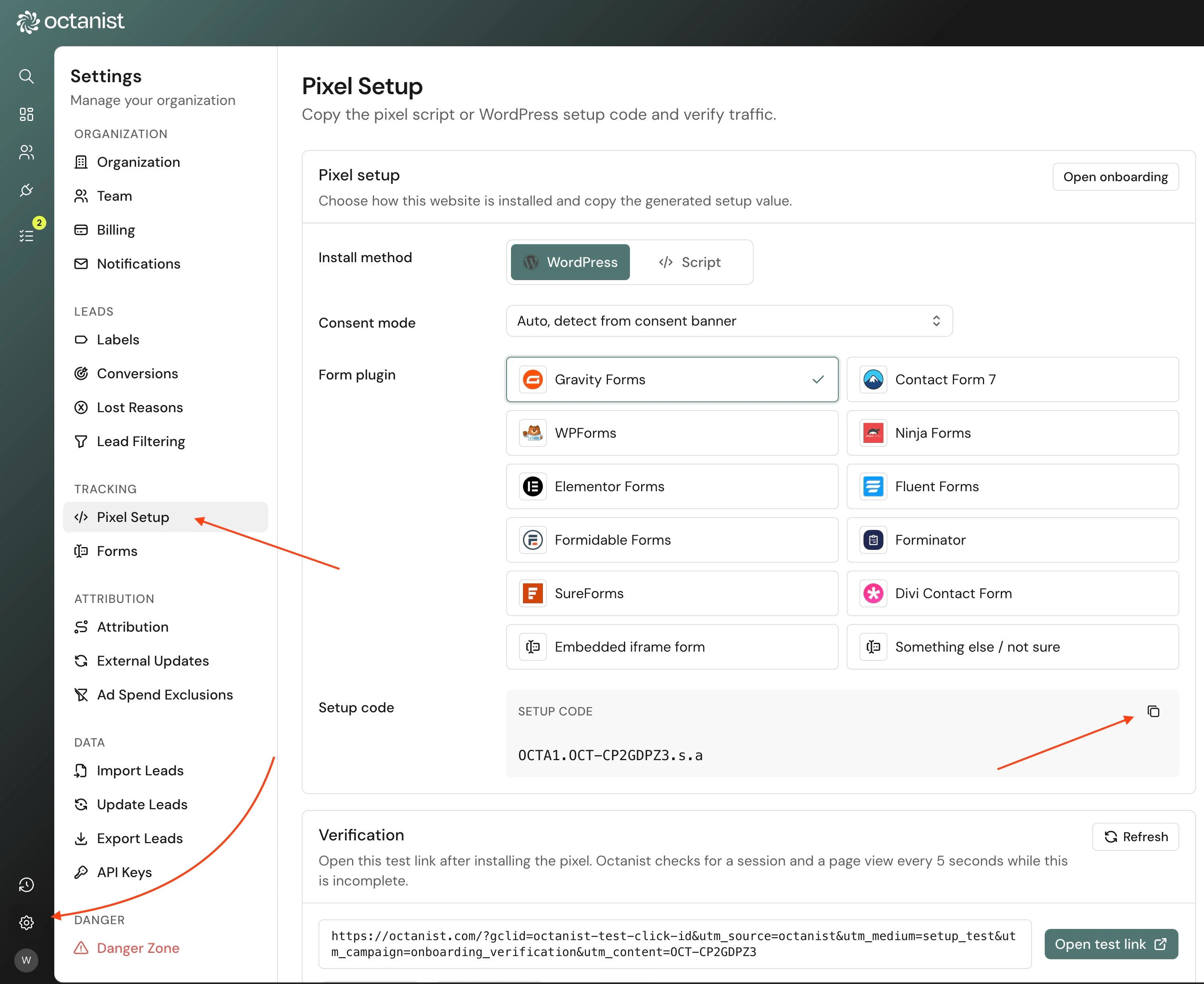This screenshot has width=1204, height=984.
Task: Open Organization settings page
Action: [x=165, y=162]
